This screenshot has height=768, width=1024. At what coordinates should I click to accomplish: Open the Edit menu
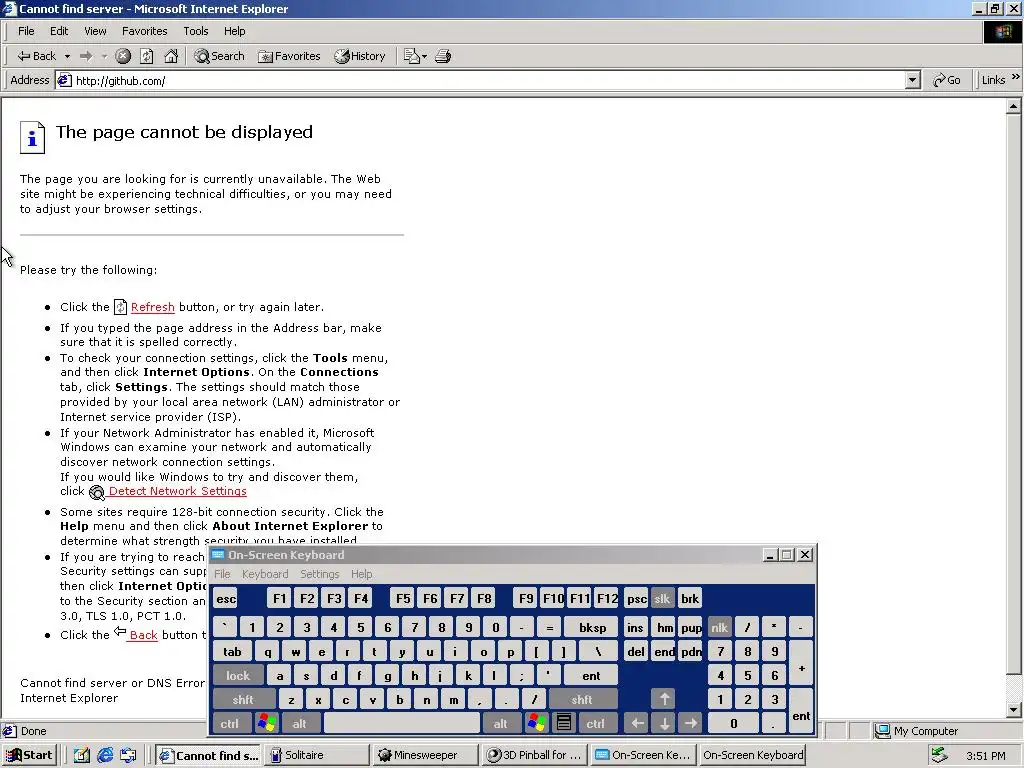point(59,31)
